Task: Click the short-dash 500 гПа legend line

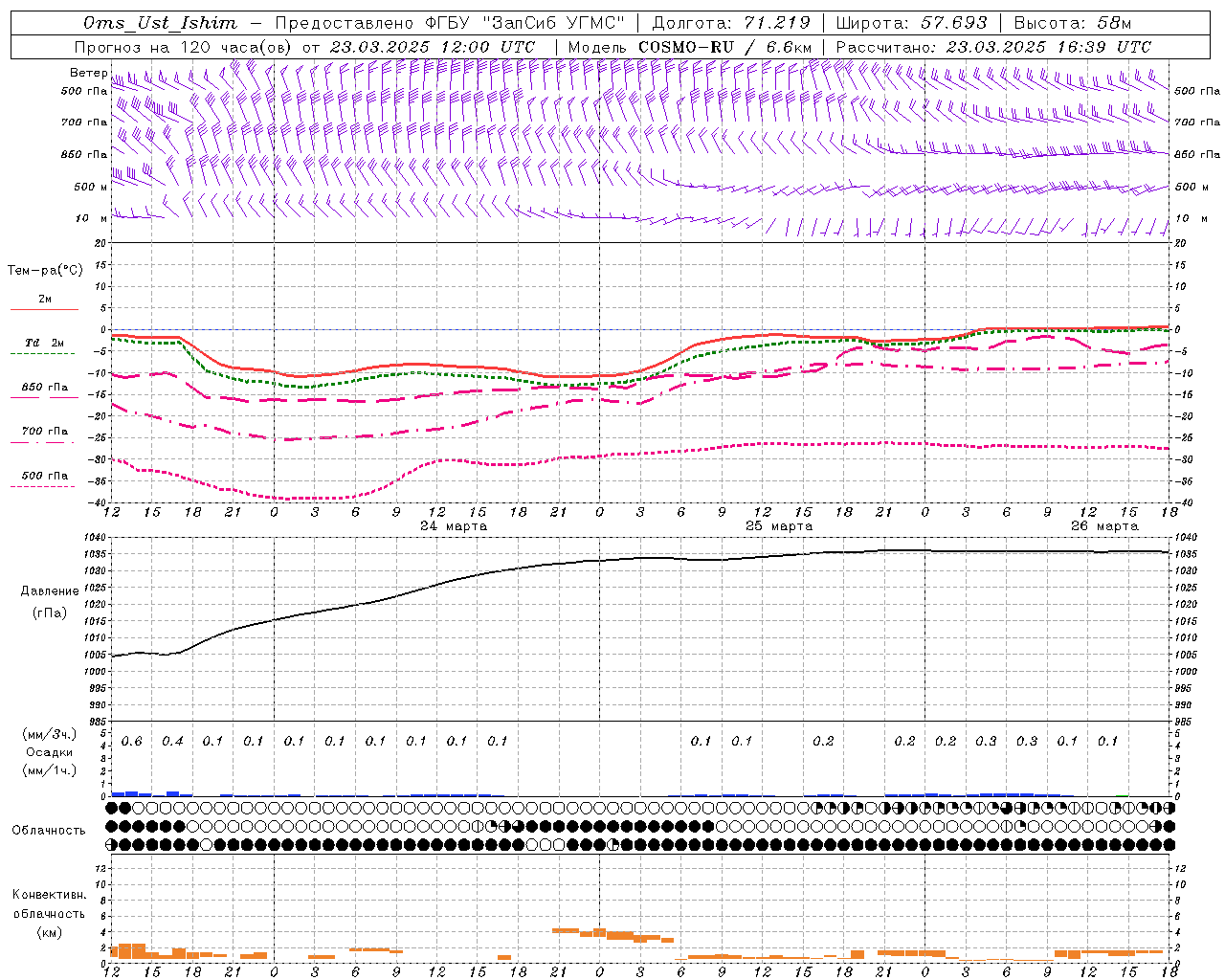Action: pyautogui.click(x=44, y=486)
